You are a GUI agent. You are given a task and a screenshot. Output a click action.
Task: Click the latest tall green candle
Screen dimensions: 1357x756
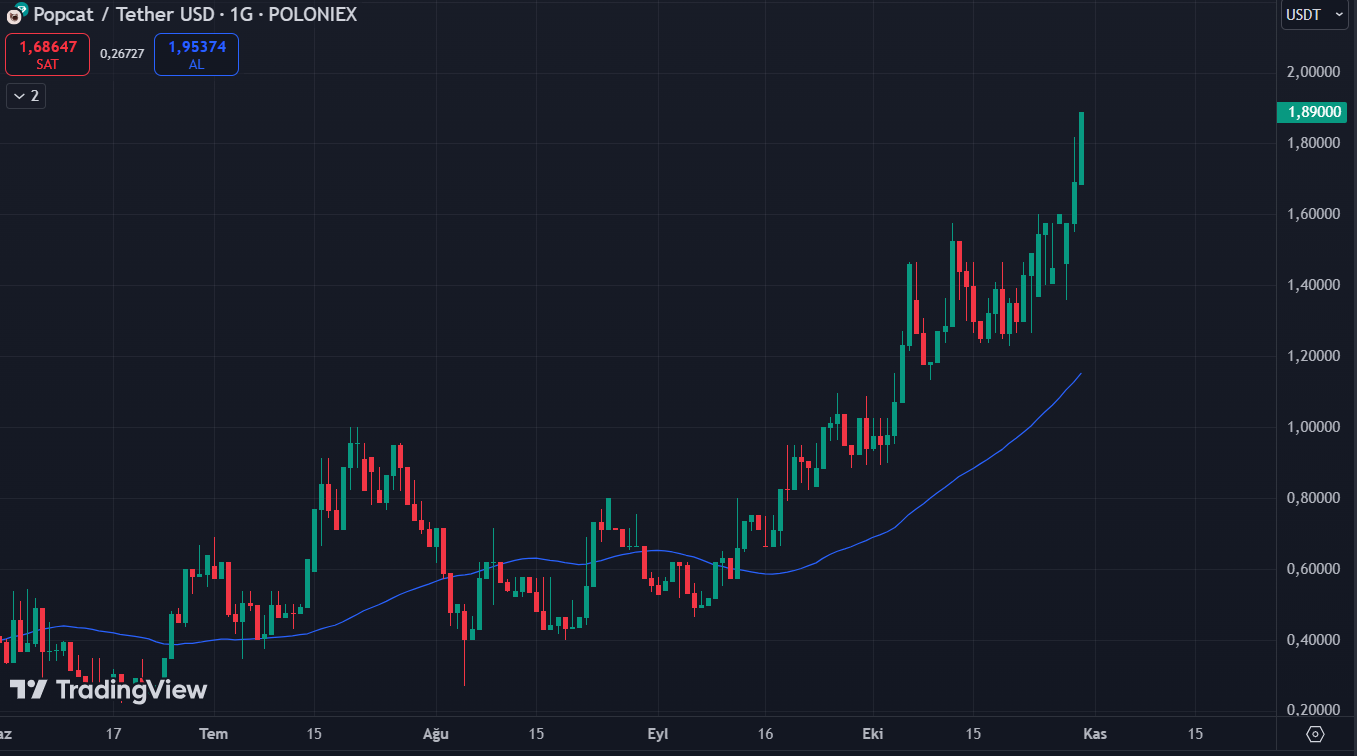(x=1081, y=150)
